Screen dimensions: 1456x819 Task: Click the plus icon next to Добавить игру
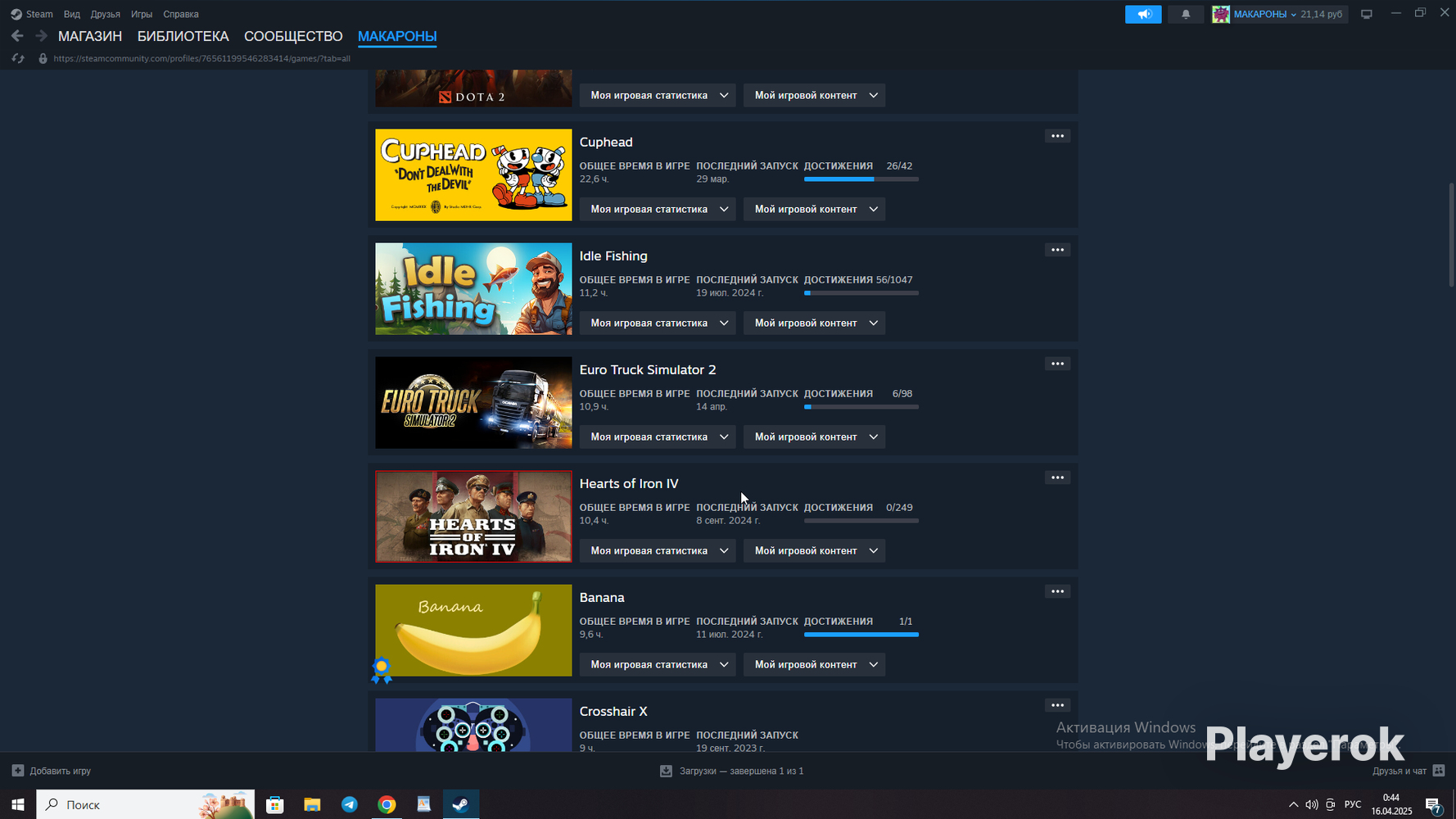pyautogui.click(x=18, y=771)
